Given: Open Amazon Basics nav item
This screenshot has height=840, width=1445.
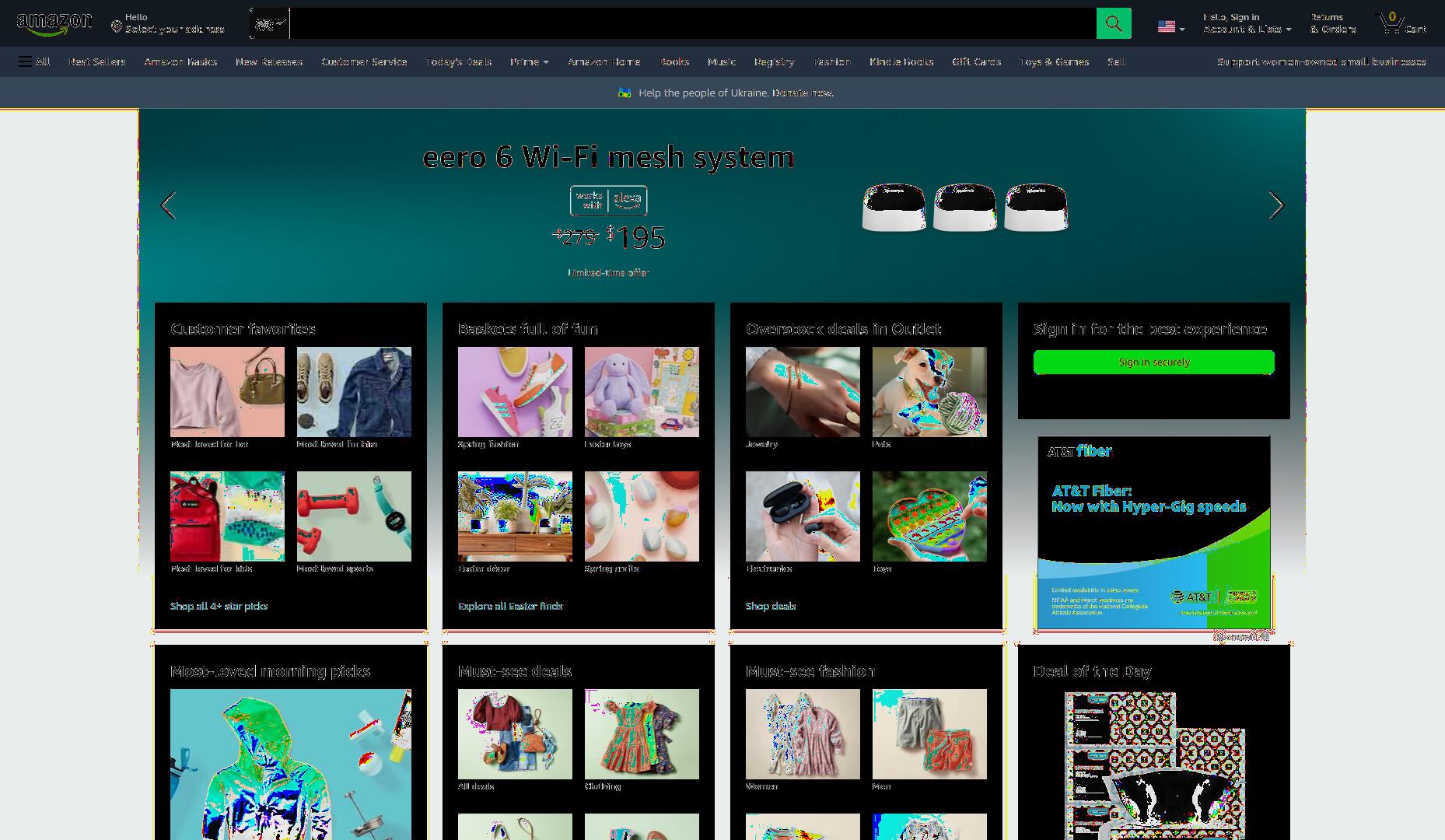Looking at the screenshot, I should (180, 61).
